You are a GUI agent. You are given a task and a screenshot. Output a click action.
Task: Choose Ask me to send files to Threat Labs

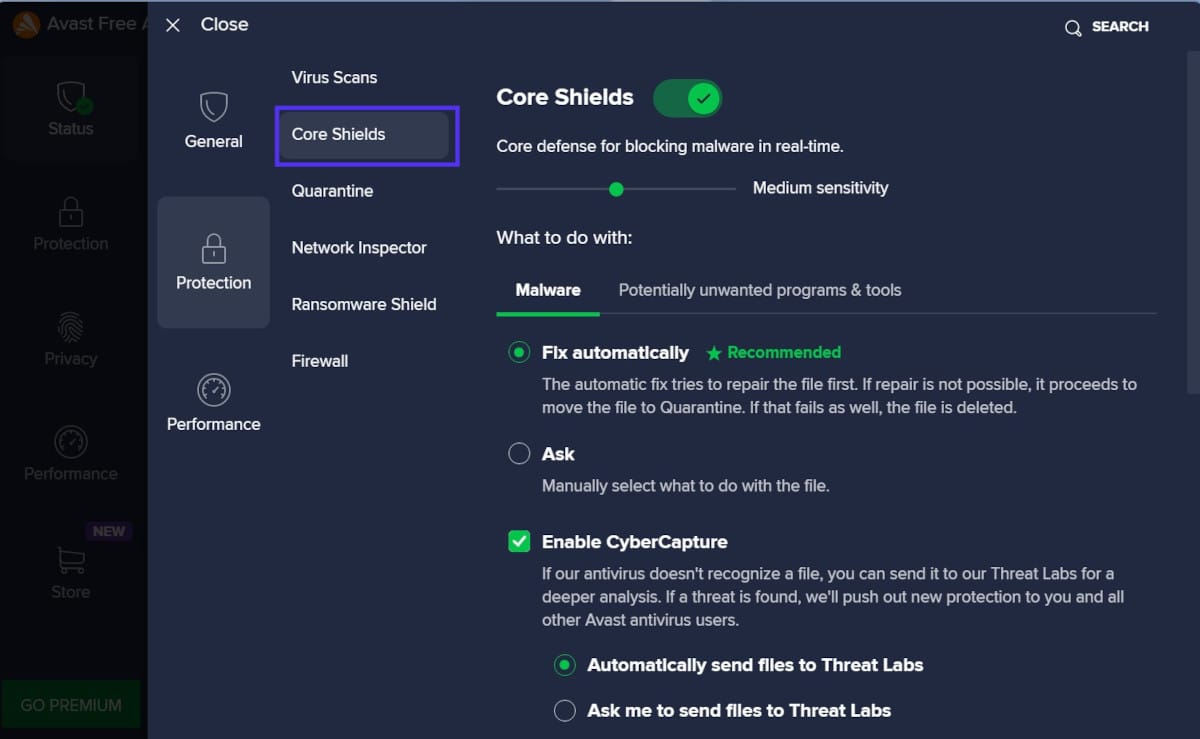(x=564, y=710)
